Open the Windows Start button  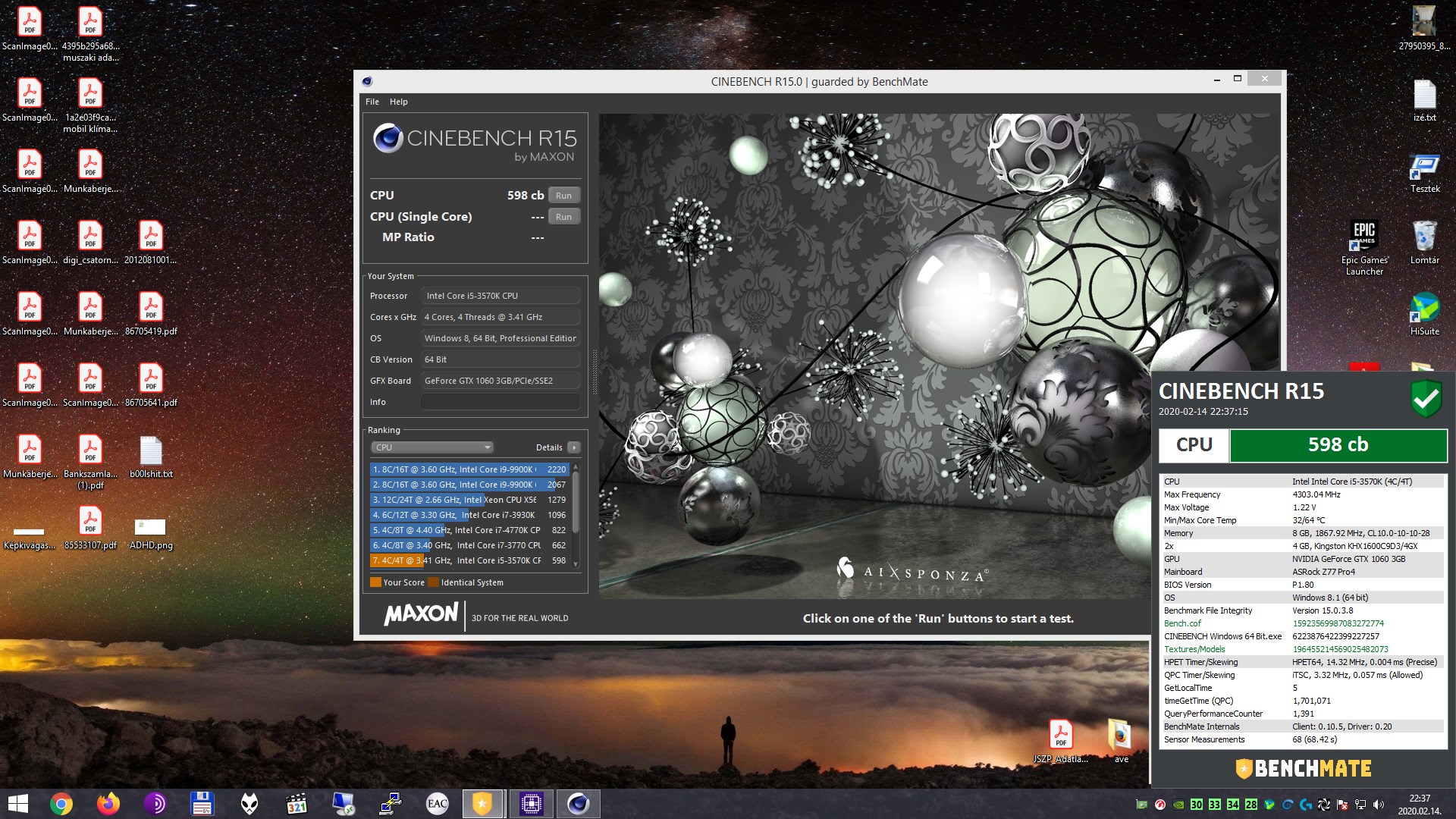click(x=17, y=804)
